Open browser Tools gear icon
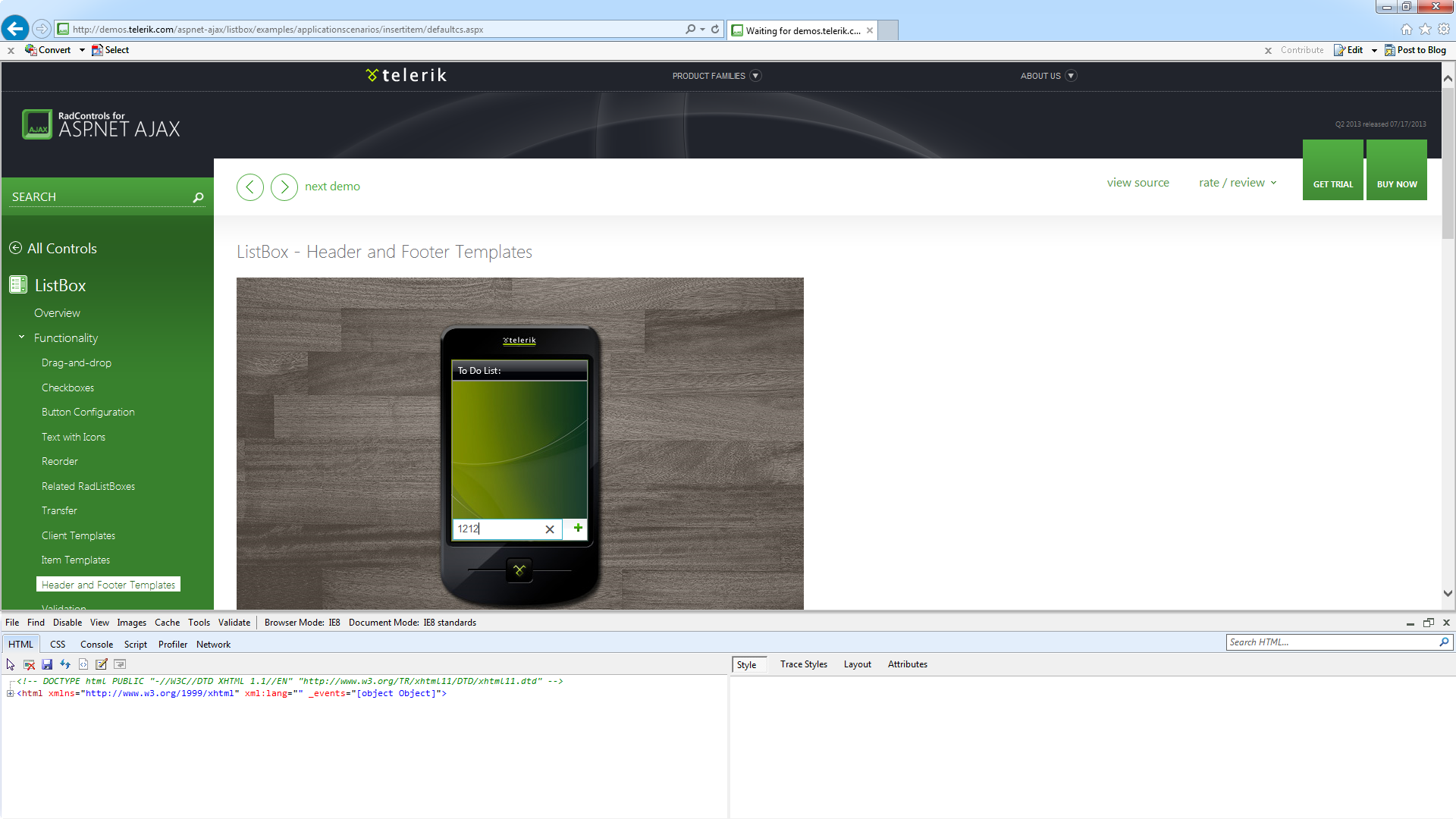The width and height of the screenshot is (1456, 819). point(1444,29)
